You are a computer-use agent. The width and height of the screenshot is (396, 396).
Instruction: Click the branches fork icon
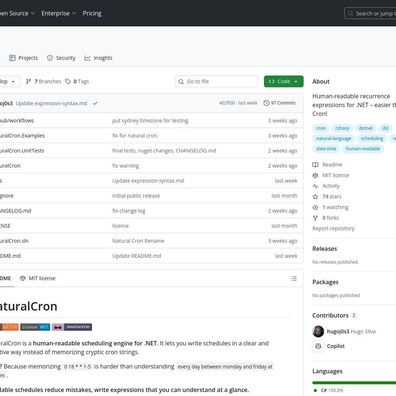(x=29, y=81)
